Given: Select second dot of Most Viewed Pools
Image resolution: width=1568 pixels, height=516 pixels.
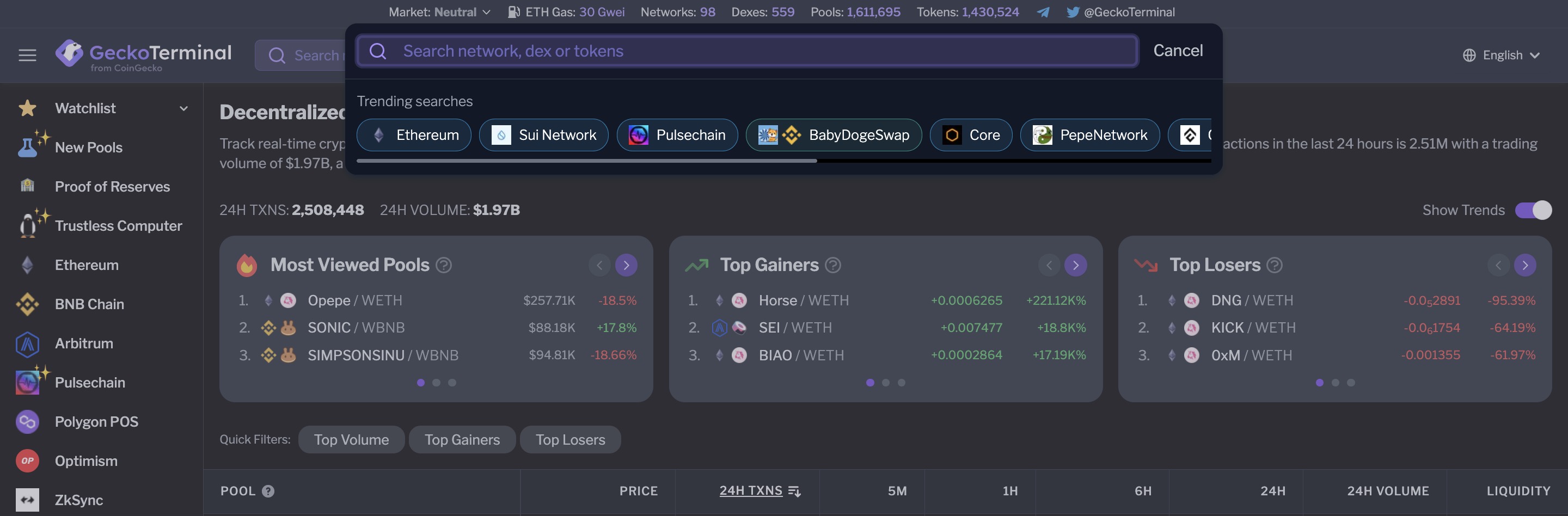Looking at the screenshot, I should 436,383.
